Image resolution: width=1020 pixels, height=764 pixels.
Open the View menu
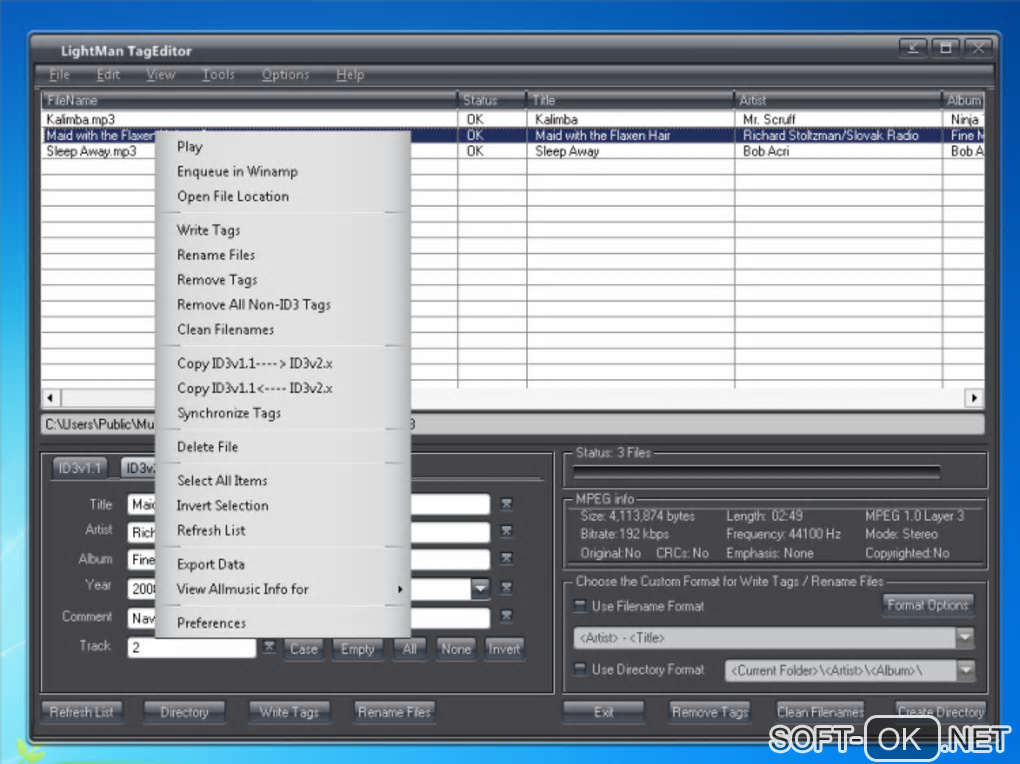tap(161, 74)
